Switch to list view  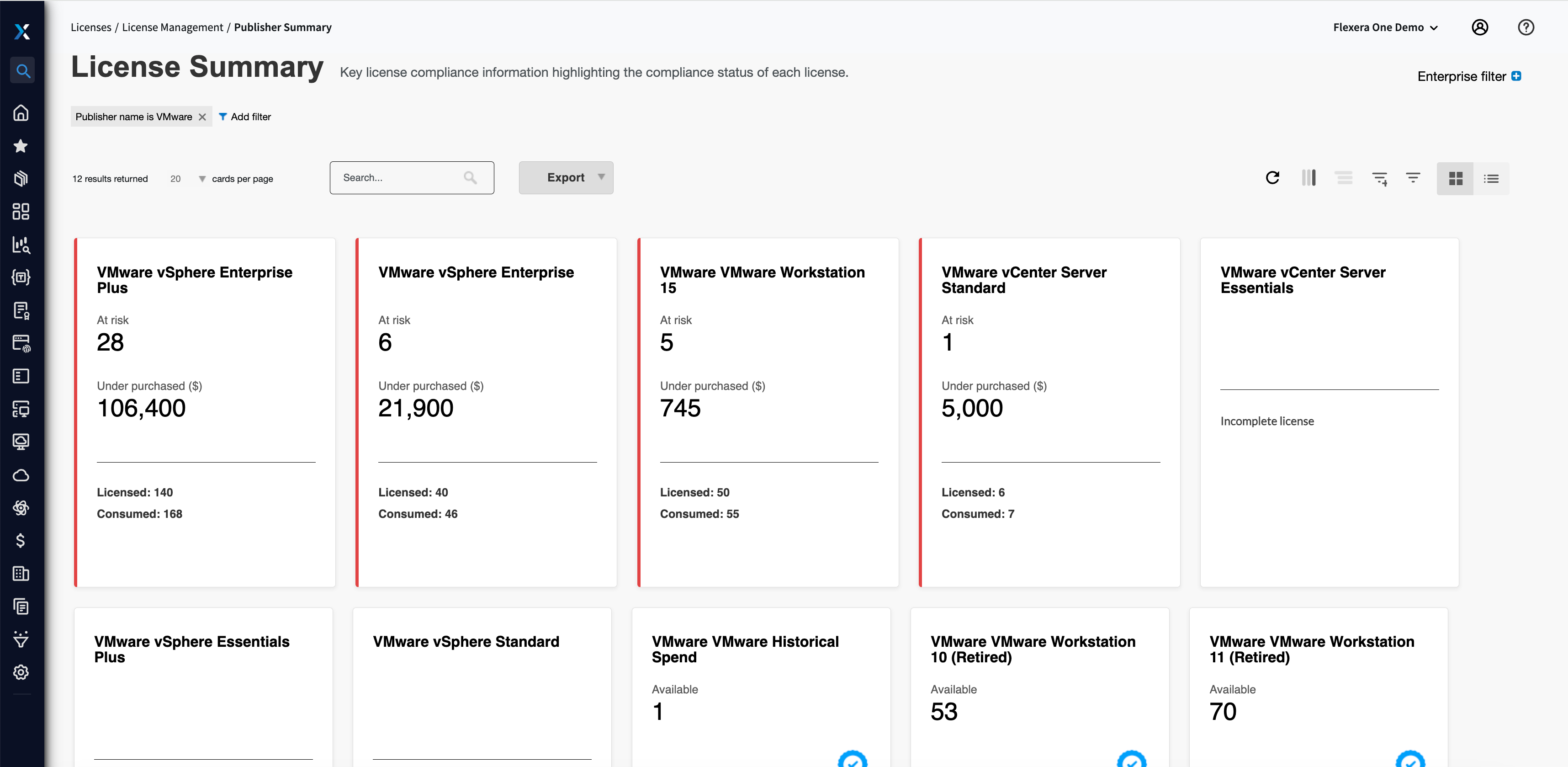[1491, 179]
